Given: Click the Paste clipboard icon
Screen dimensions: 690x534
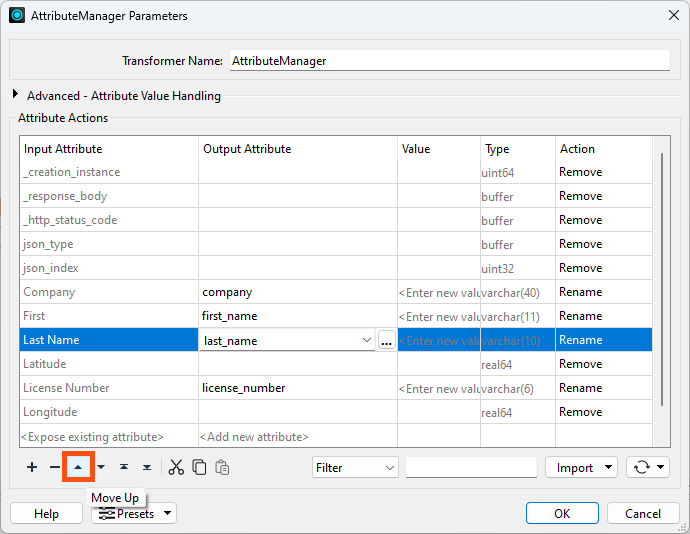Looking at the screenshot, I should pyautogui.click(x=222, y=467).
